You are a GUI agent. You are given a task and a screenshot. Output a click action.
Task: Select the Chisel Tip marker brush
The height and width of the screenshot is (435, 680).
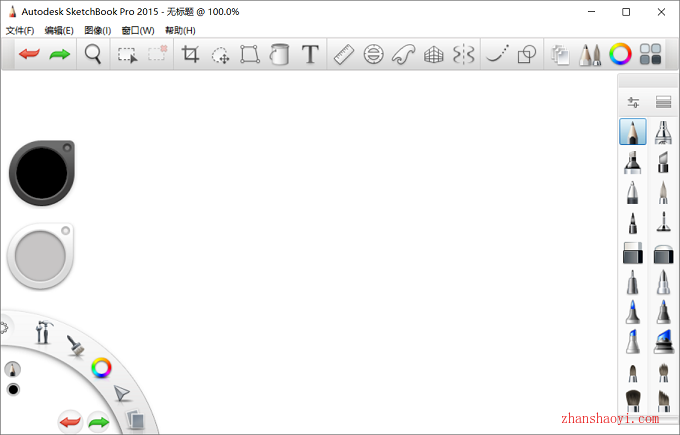(x=663, y=162)
